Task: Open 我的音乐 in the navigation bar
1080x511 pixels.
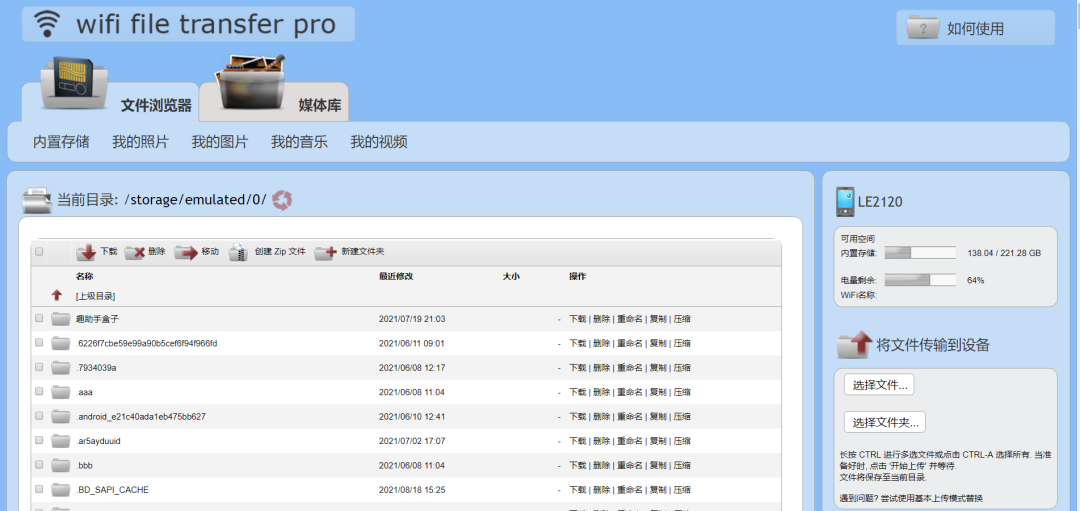Action: pos(299,143)
